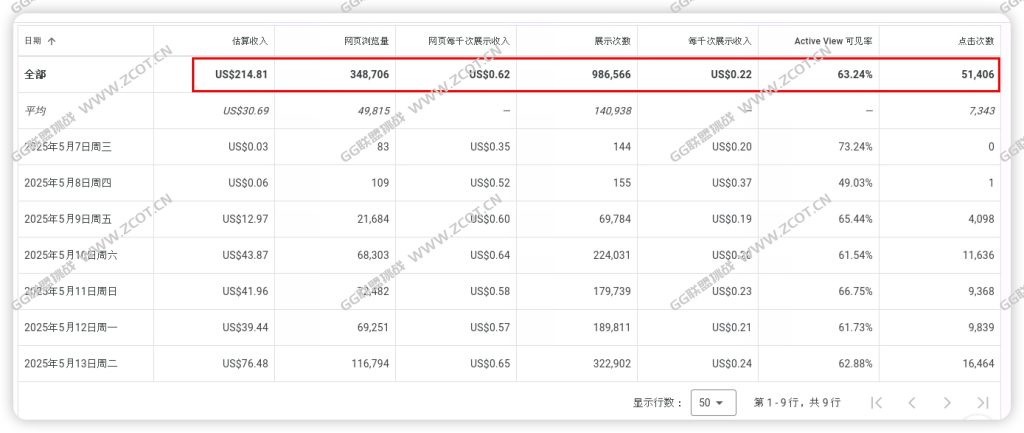Sort by 网页每千次展示收入 column header

coord(469,41)
